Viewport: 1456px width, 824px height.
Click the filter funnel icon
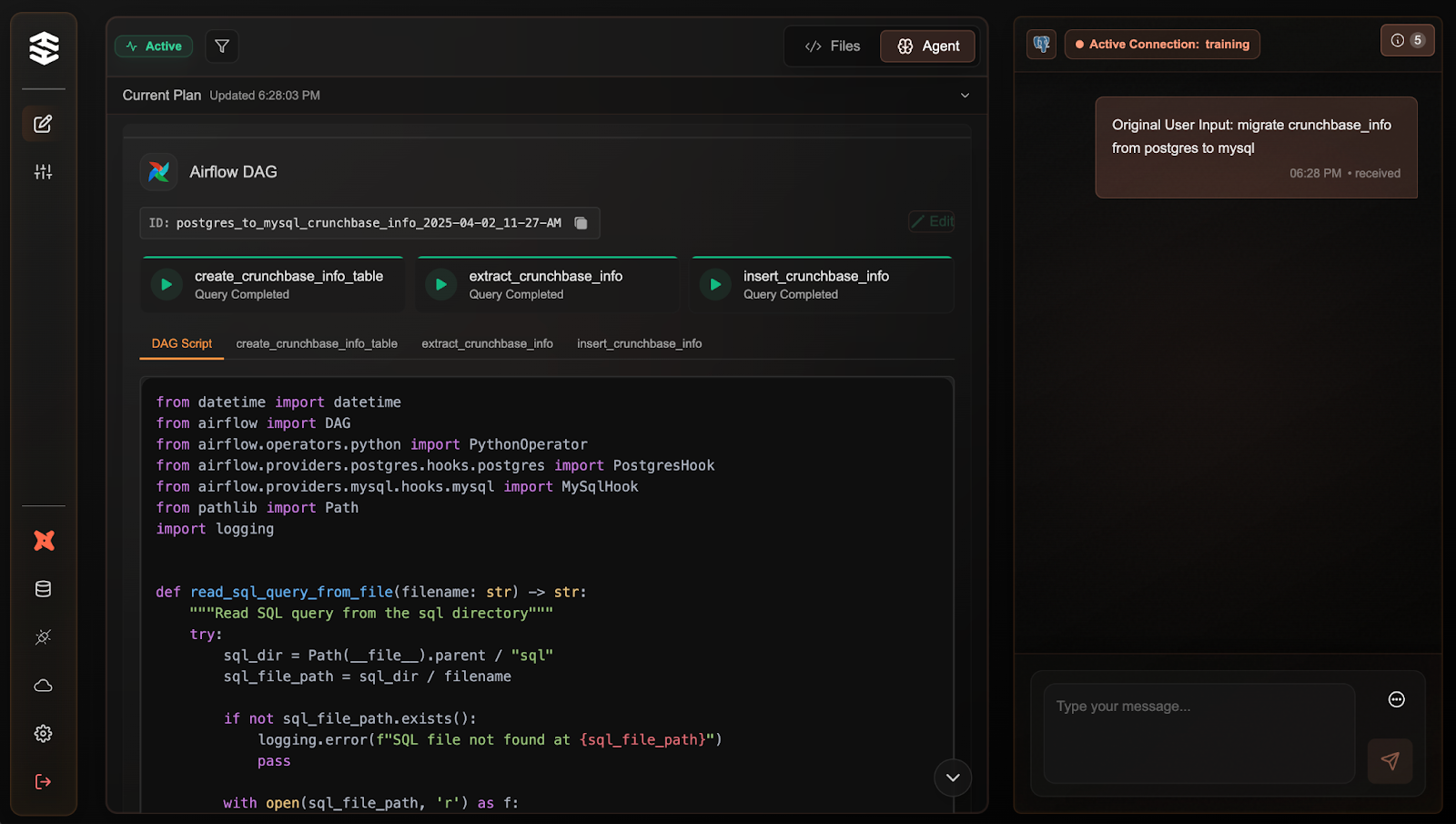tap(222, 46)
